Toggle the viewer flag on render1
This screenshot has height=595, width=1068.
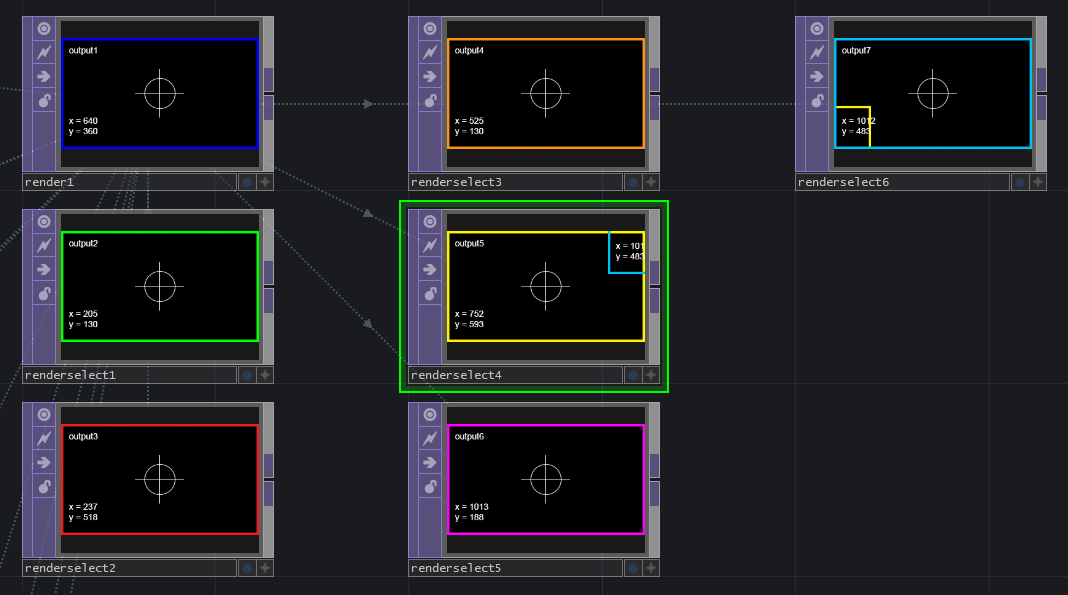point(44,29)
